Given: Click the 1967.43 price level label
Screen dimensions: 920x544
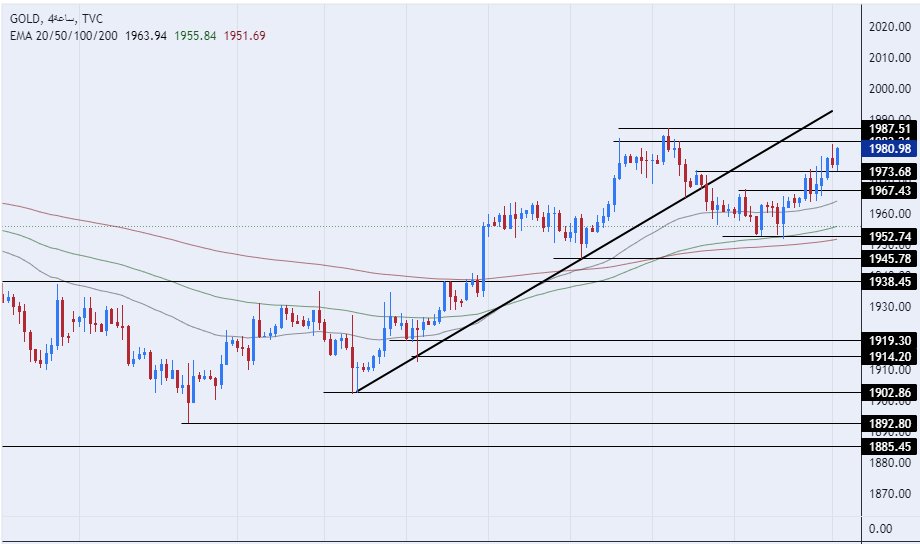Looking at the screenshot, I should pyautogui.click(x=888, y=190).
